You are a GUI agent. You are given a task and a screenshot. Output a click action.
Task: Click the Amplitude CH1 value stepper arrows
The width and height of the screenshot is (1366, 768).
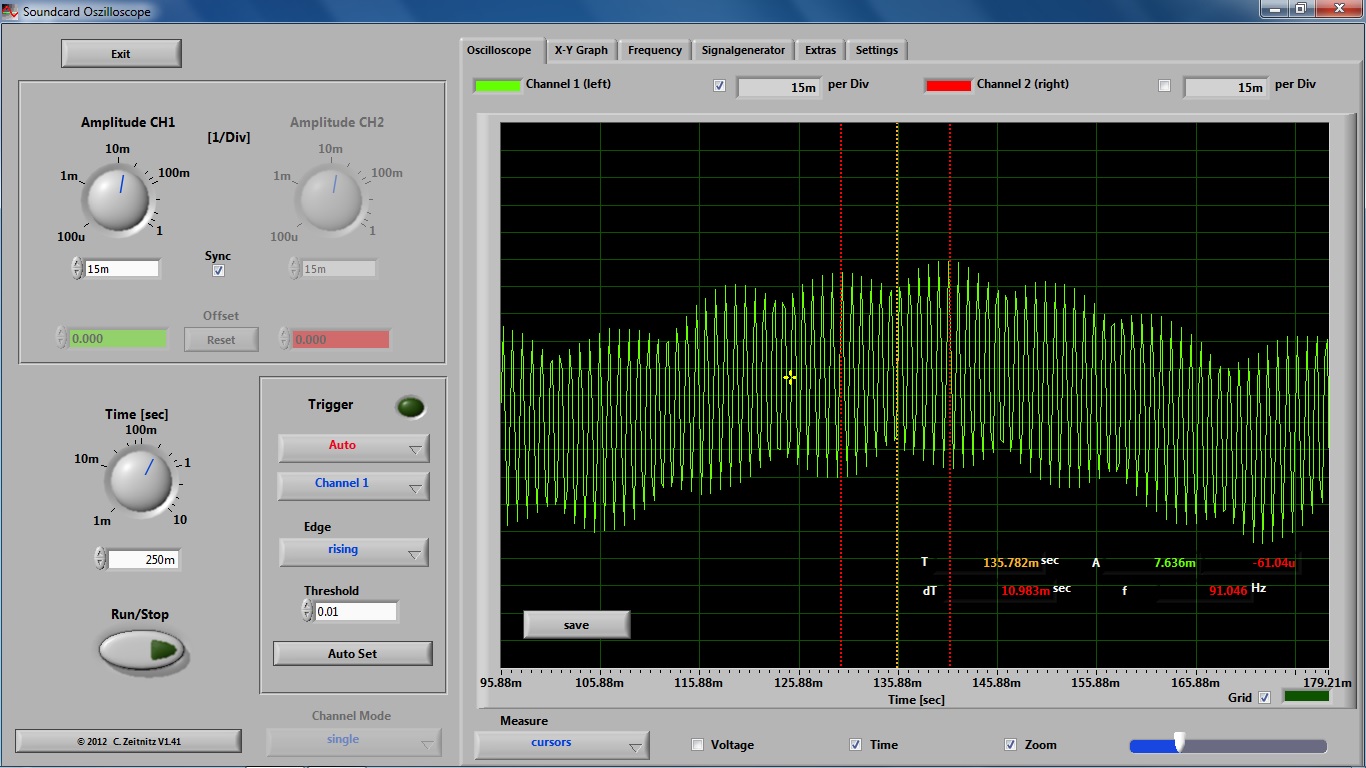pyautogui.click(x=77, y=268)
